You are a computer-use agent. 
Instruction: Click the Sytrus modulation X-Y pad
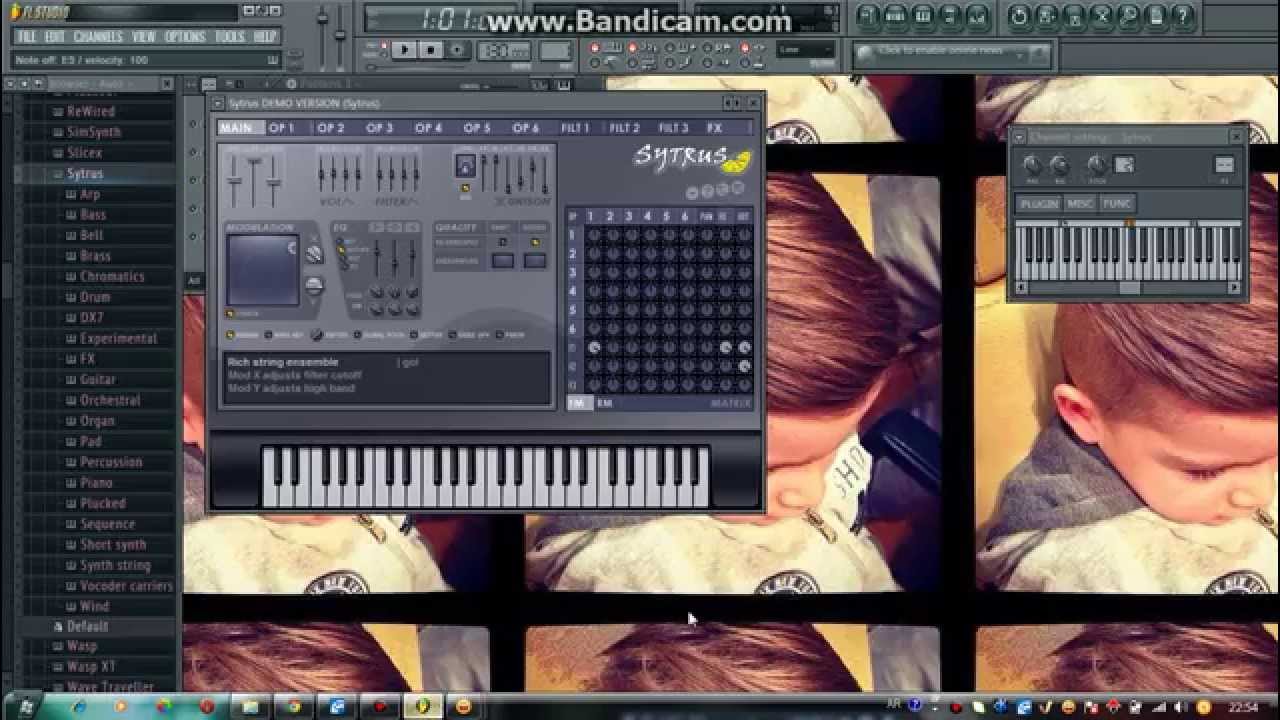263,270
